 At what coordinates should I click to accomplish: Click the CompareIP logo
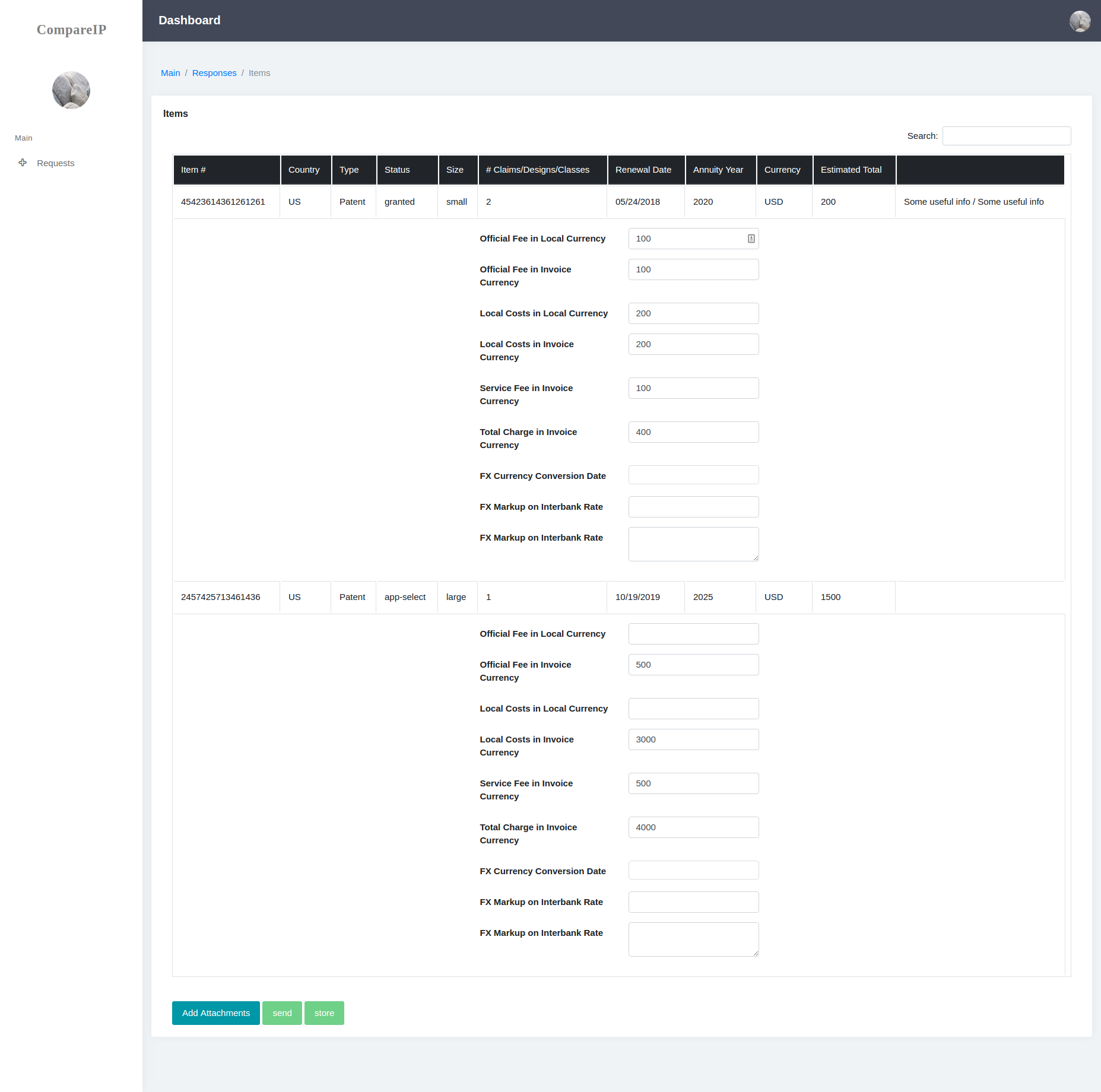71,30
